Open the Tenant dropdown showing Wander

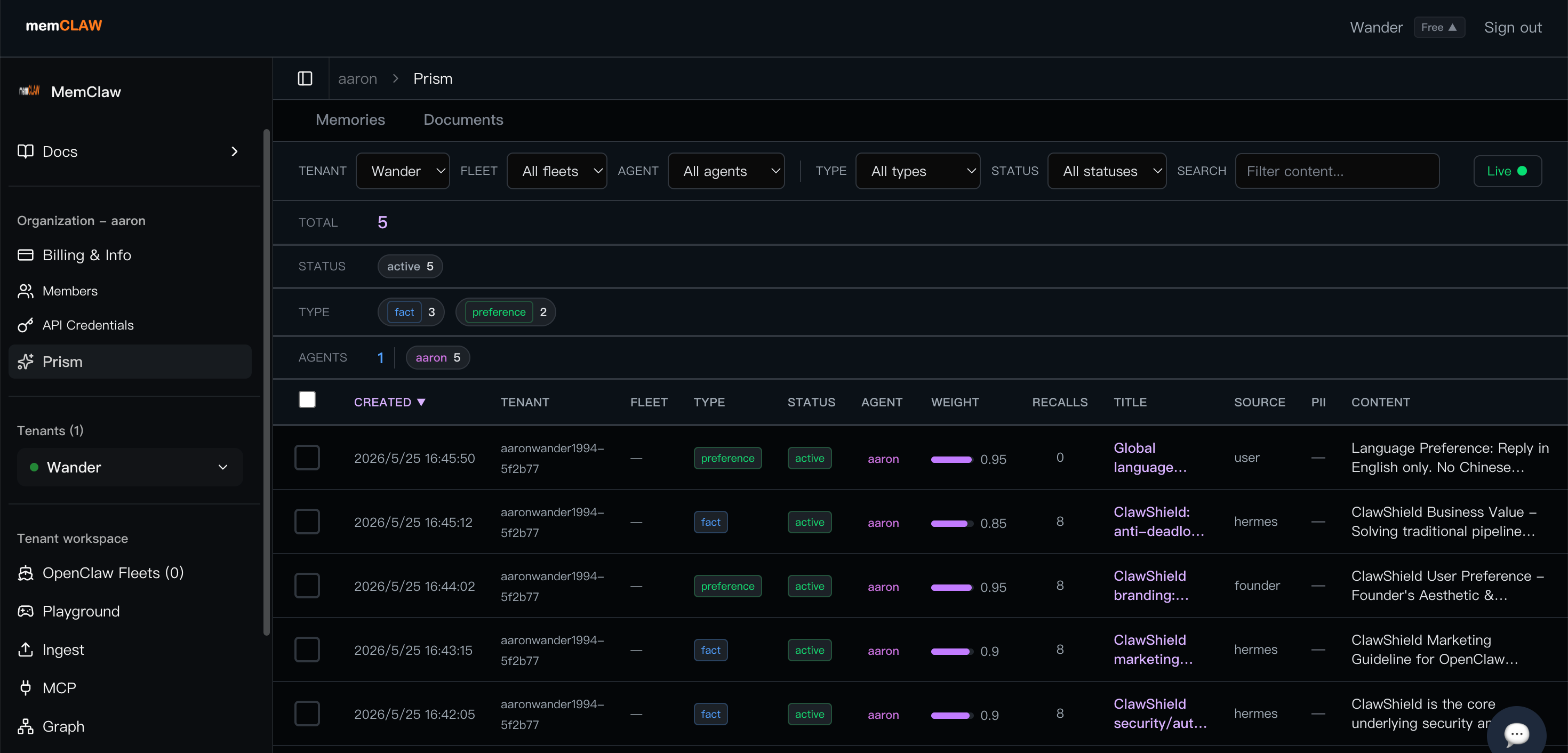pos(402,171)
